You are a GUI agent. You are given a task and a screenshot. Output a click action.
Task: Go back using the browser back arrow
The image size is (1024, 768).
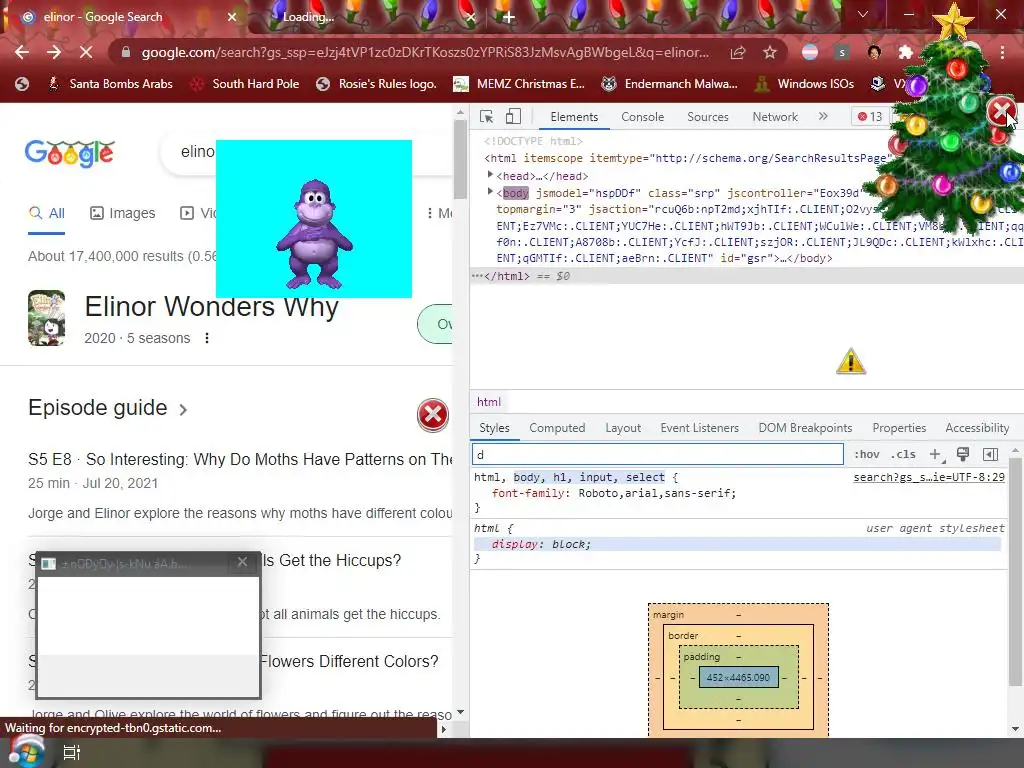click(22, 52)
